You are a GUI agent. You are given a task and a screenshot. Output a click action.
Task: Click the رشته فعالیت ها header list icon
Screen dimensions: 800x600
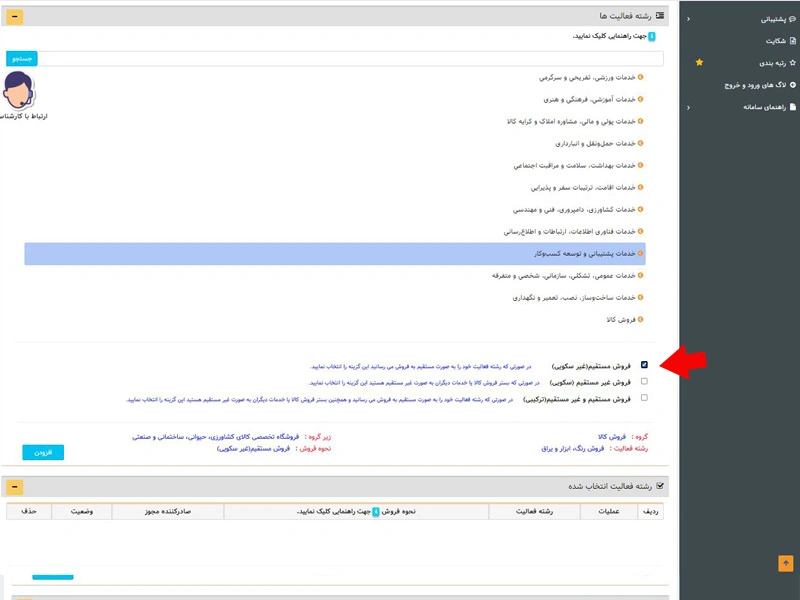pos(660,16)
